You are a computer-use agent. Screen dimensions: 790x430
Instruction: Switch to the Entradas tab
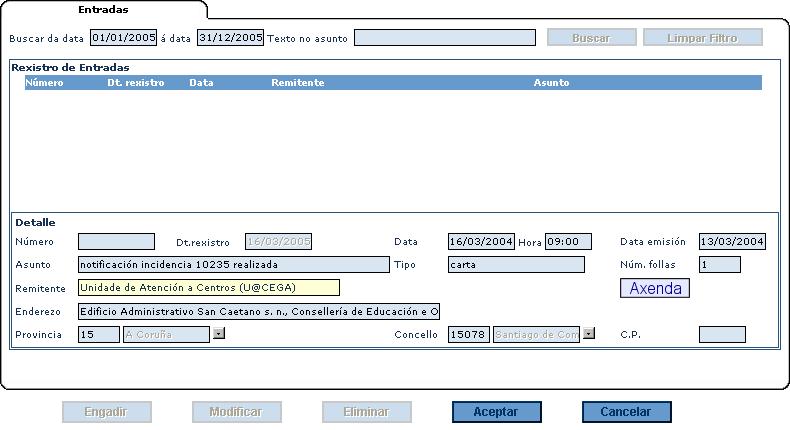tap(103, 9)
